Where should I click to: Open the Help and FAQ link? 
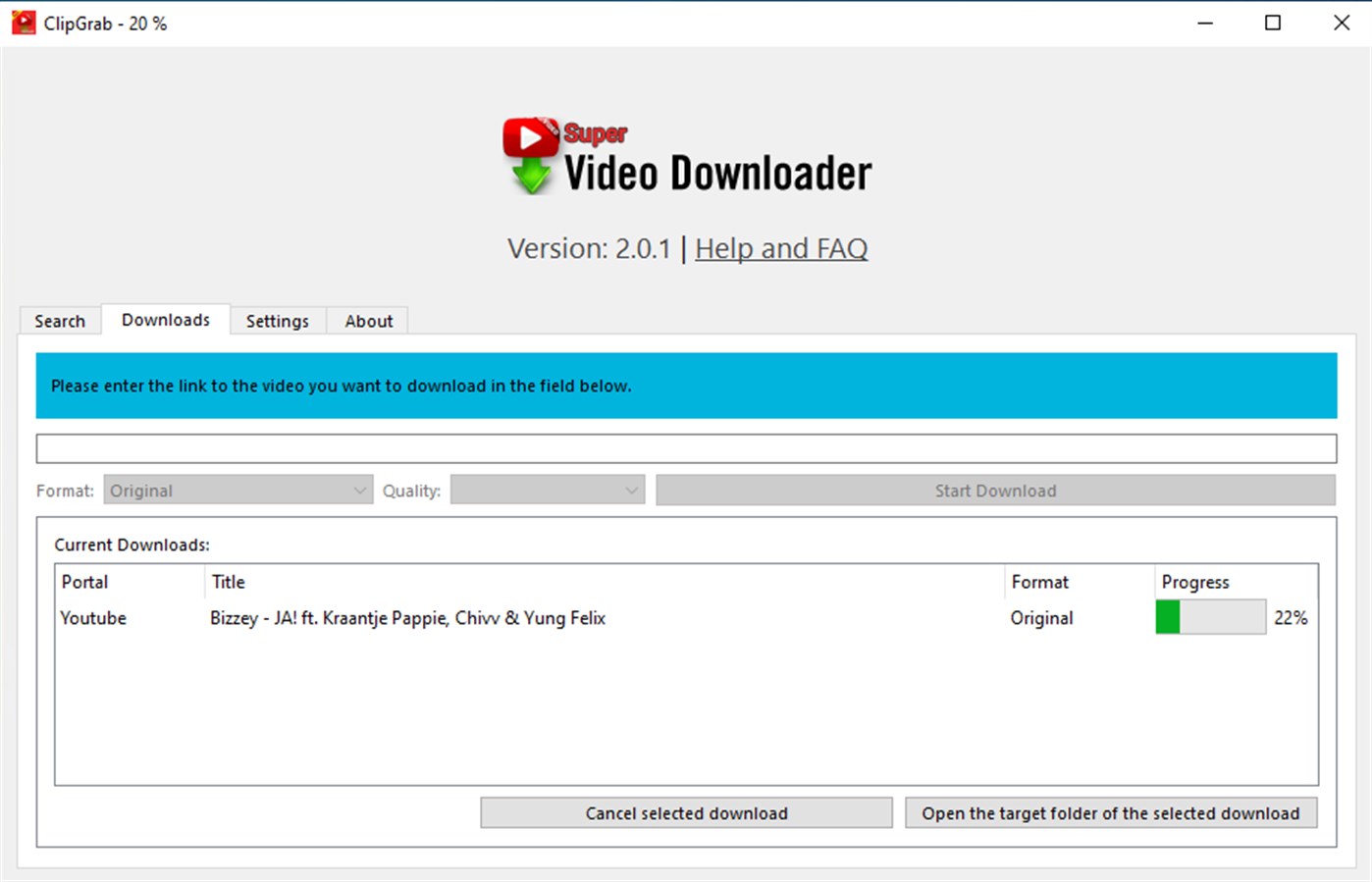tap(781, 248)
